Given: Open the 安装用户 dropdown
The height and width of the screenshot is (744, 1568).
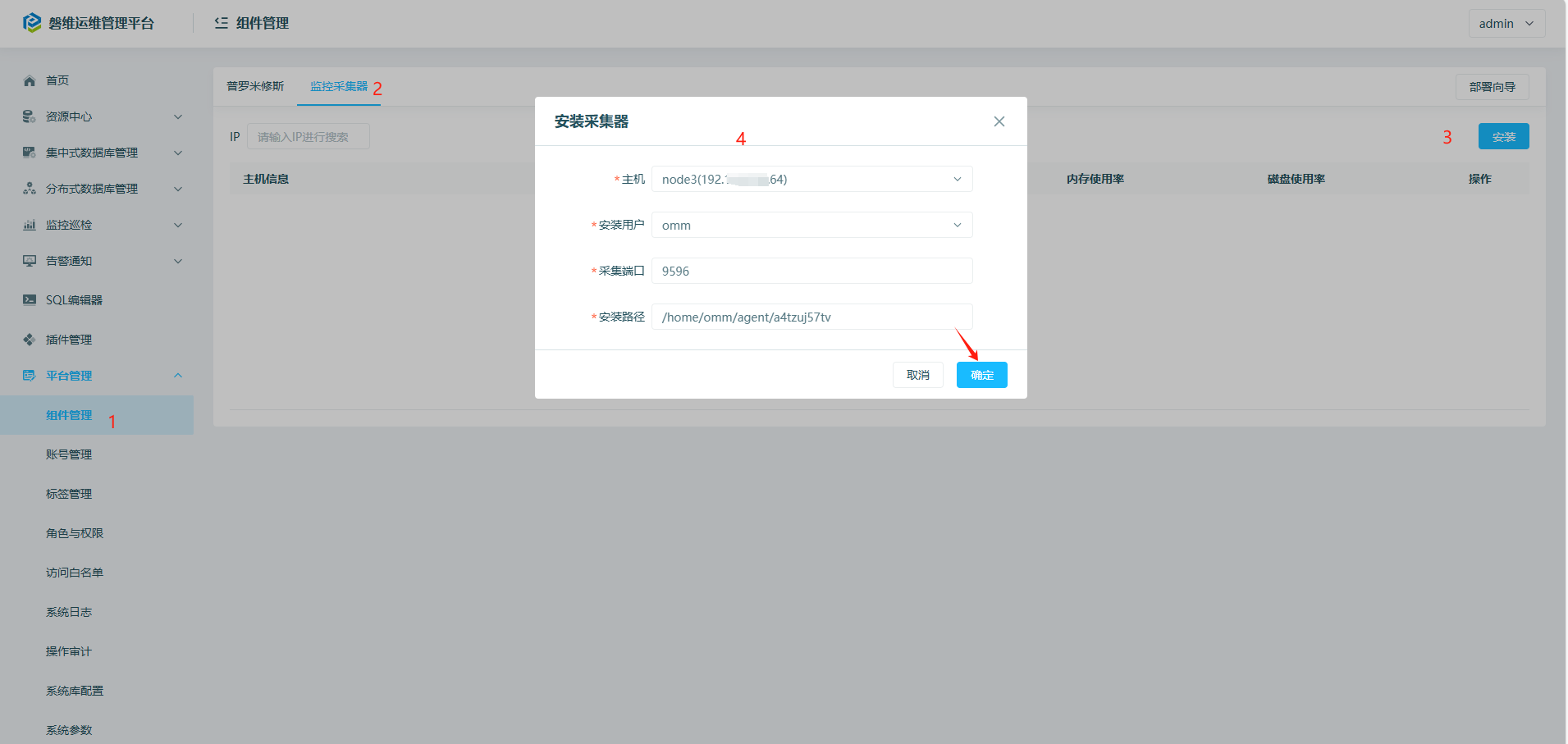Looking at the screenshot, I should (812, 225).
